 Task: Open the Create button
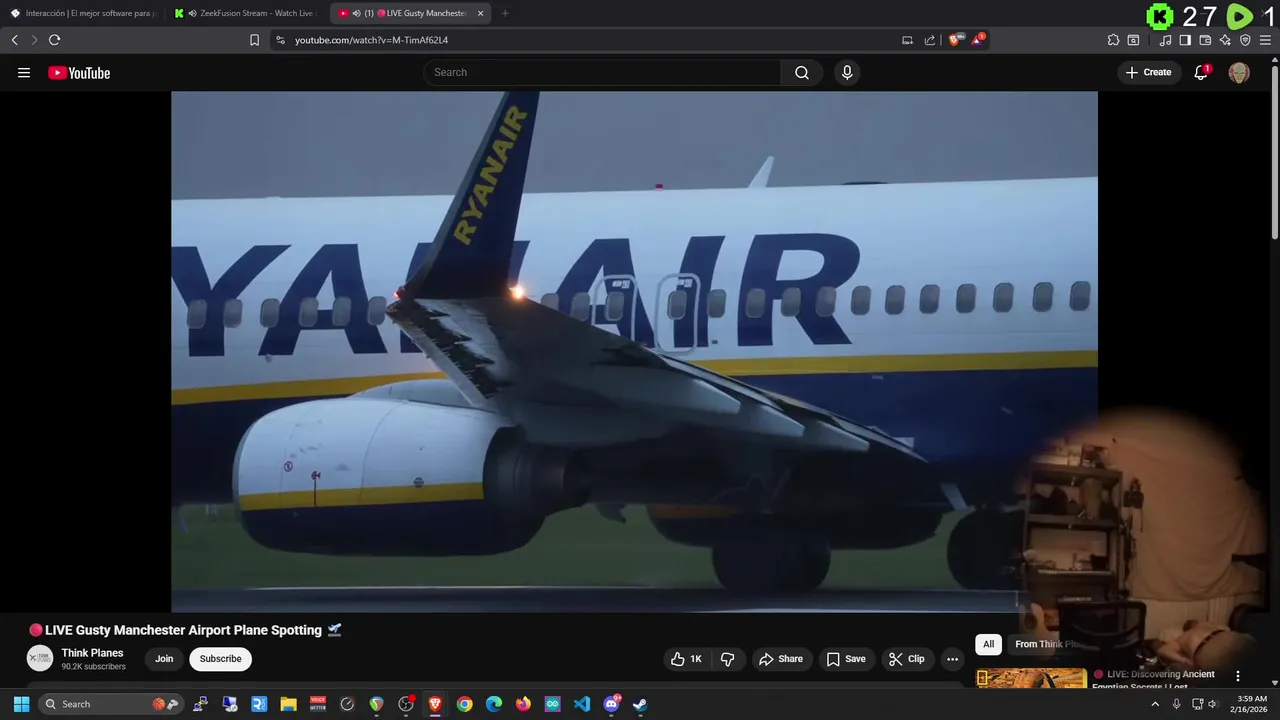click(1148, 72)
